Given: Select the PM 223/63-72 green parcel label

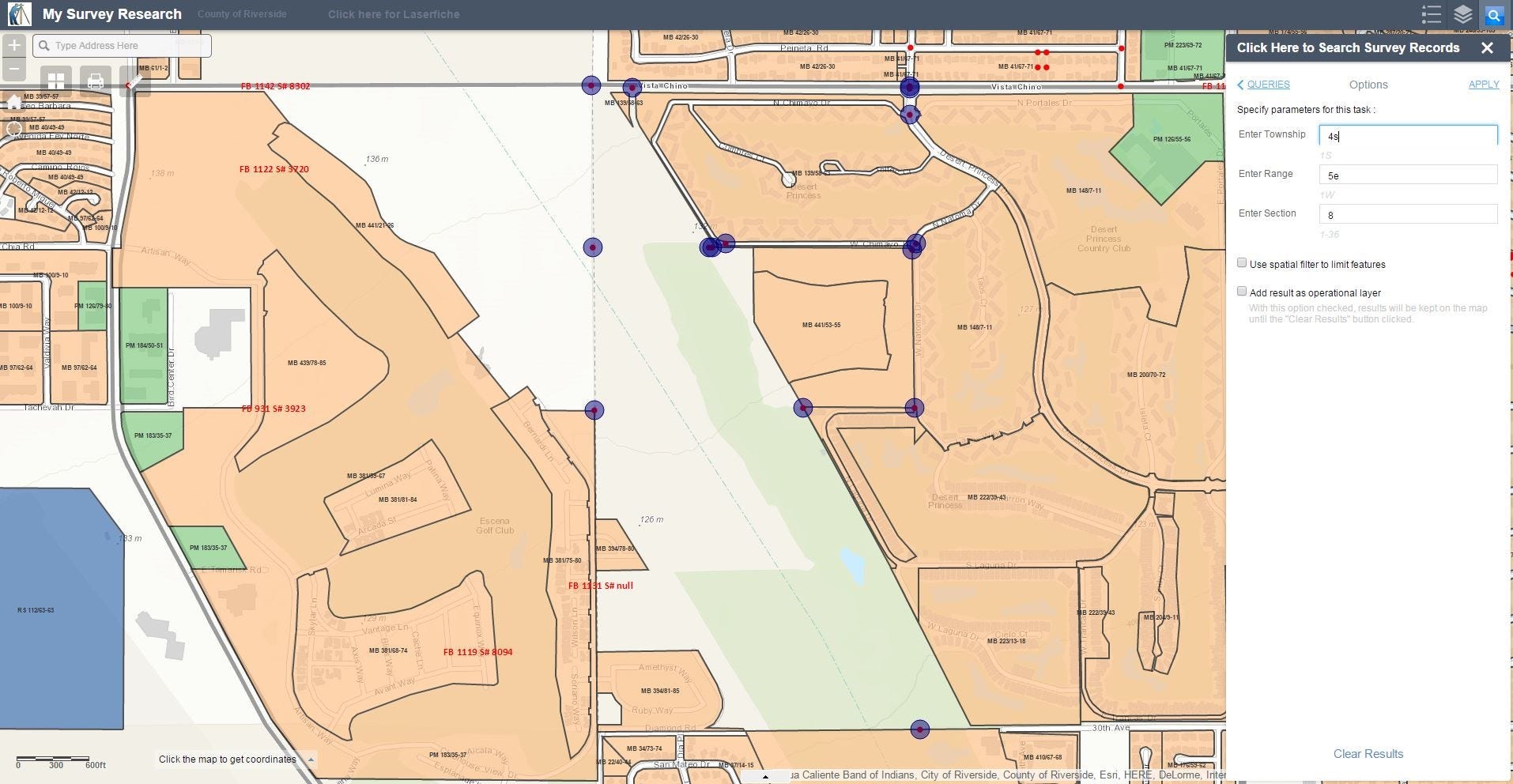Looking at the screenshot, I should point(1183,45).
